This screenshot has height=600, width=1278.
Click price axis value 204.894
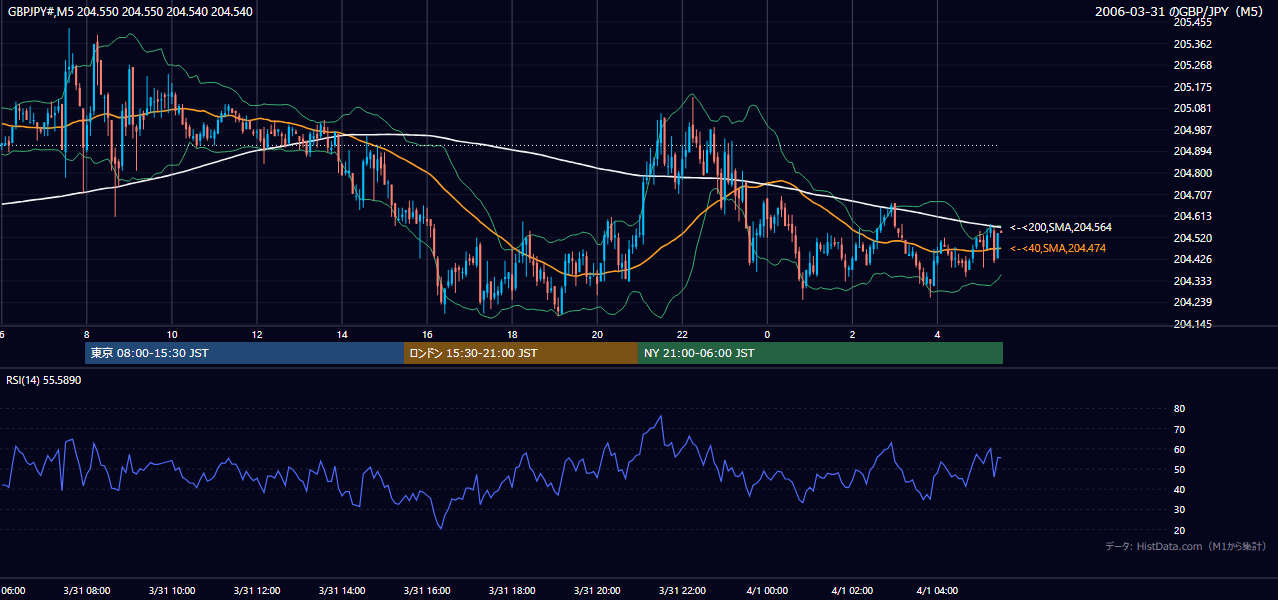[x=1192, y=151]
